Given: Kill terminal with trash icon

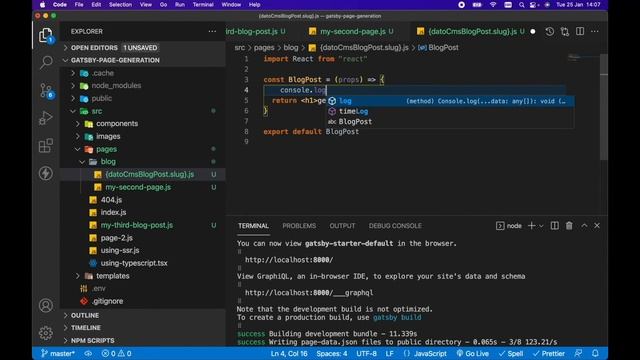Looking at the screenshot, I should point(569,226).
